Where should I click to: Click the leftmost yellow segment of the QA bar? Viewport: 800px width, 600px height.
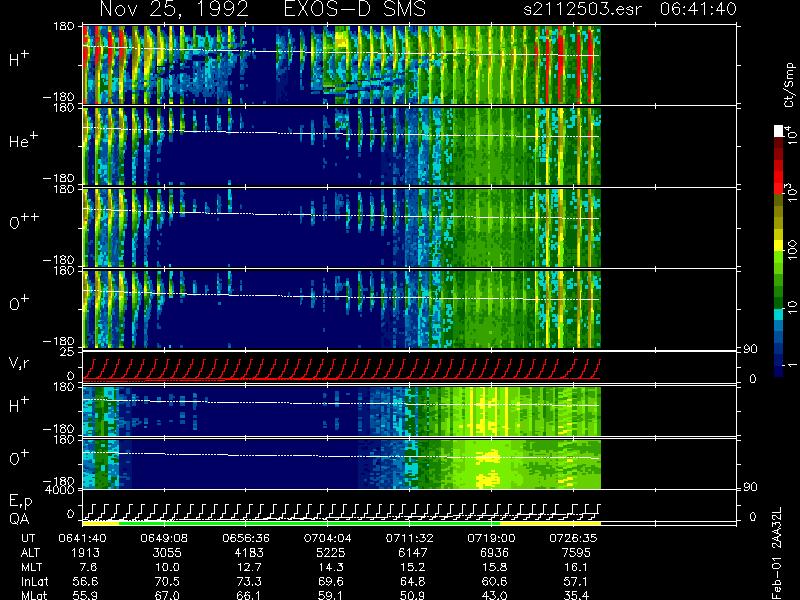point(101,523)
